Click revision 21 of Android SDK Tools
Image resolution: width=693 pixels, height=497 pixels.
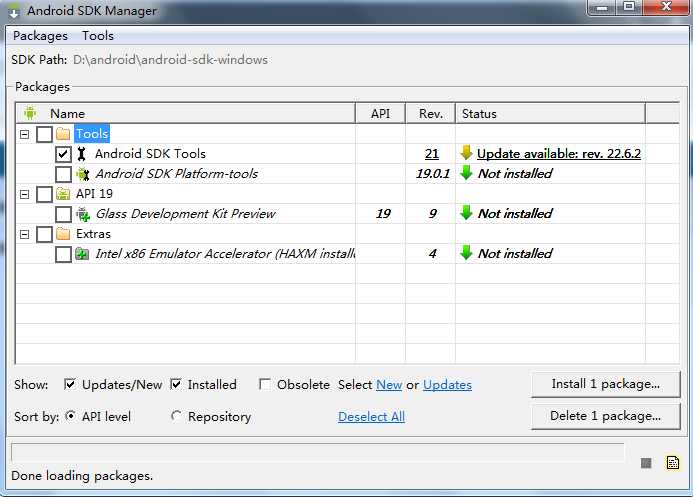(432, 154)
